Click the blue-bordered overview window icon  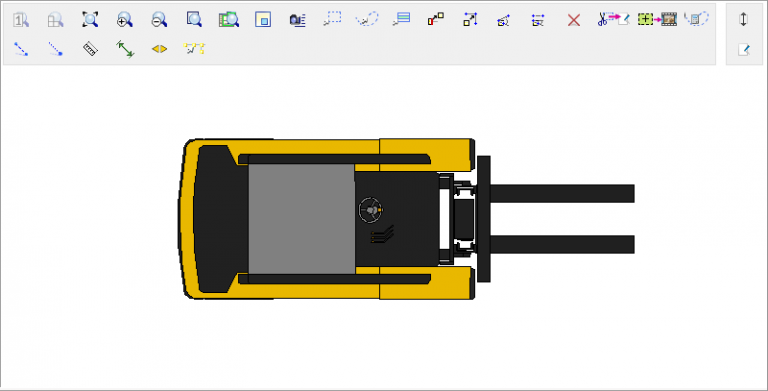[263, 20]
